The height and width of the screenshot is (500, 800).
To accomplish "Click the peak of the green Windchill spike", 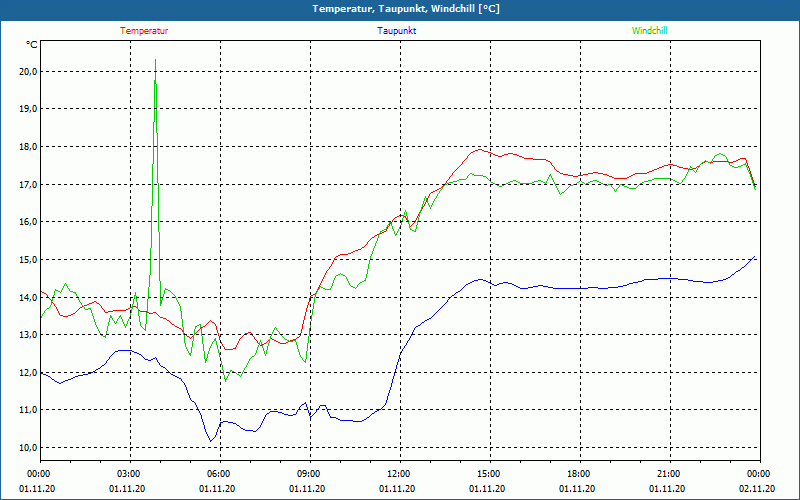I will pyautogui.click(x=155, y=60).
